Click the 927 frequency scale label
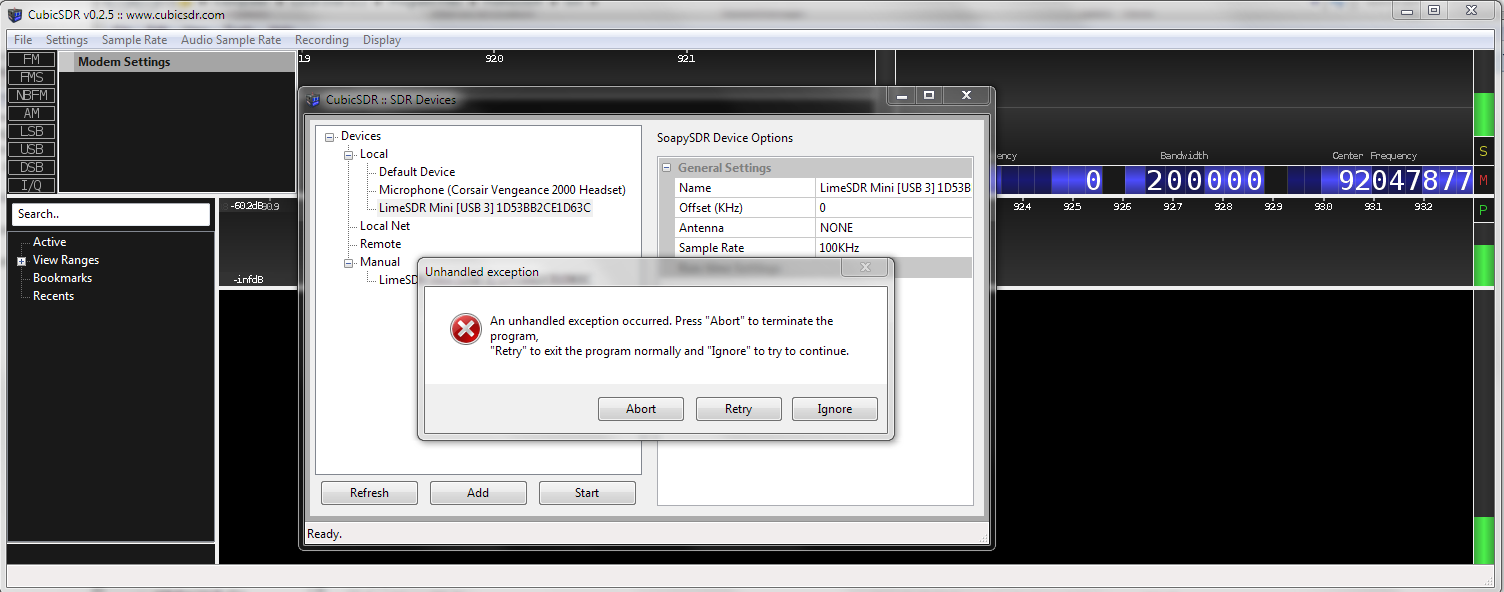1504x592 pixels. coord(1172,207)
